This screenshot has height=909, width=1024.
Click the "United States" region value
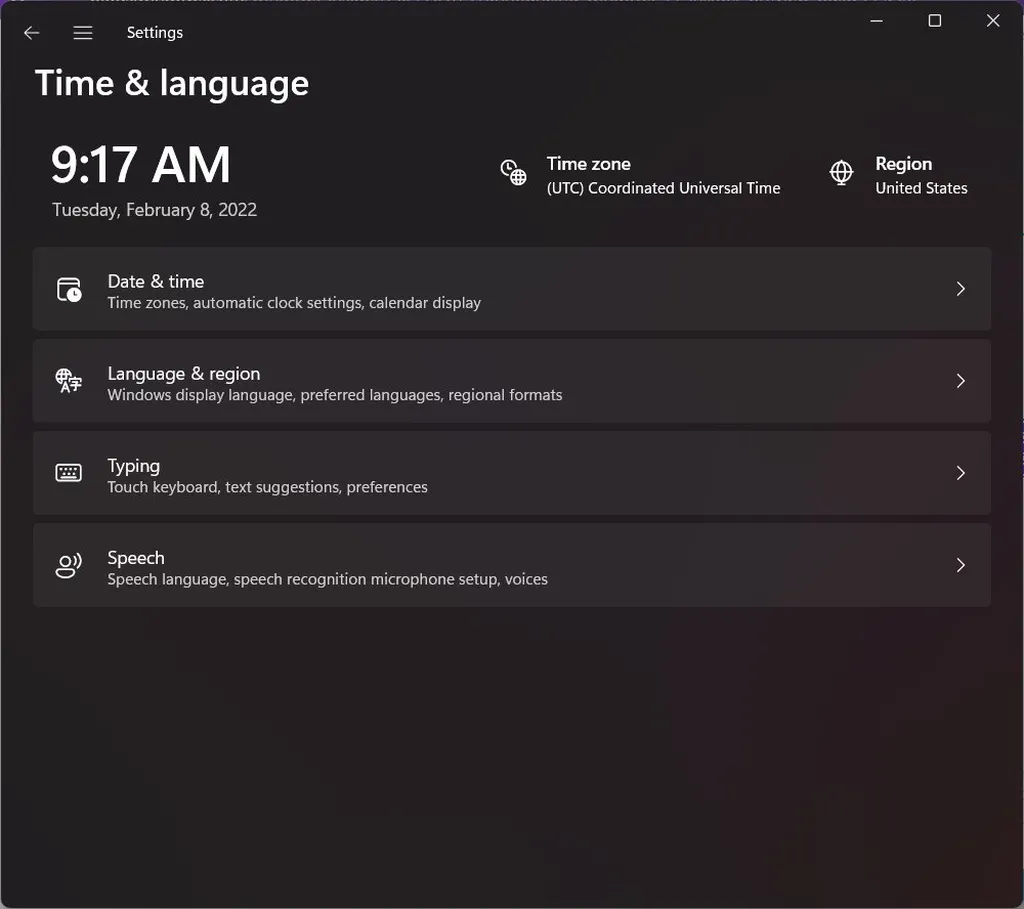(921, 188)
